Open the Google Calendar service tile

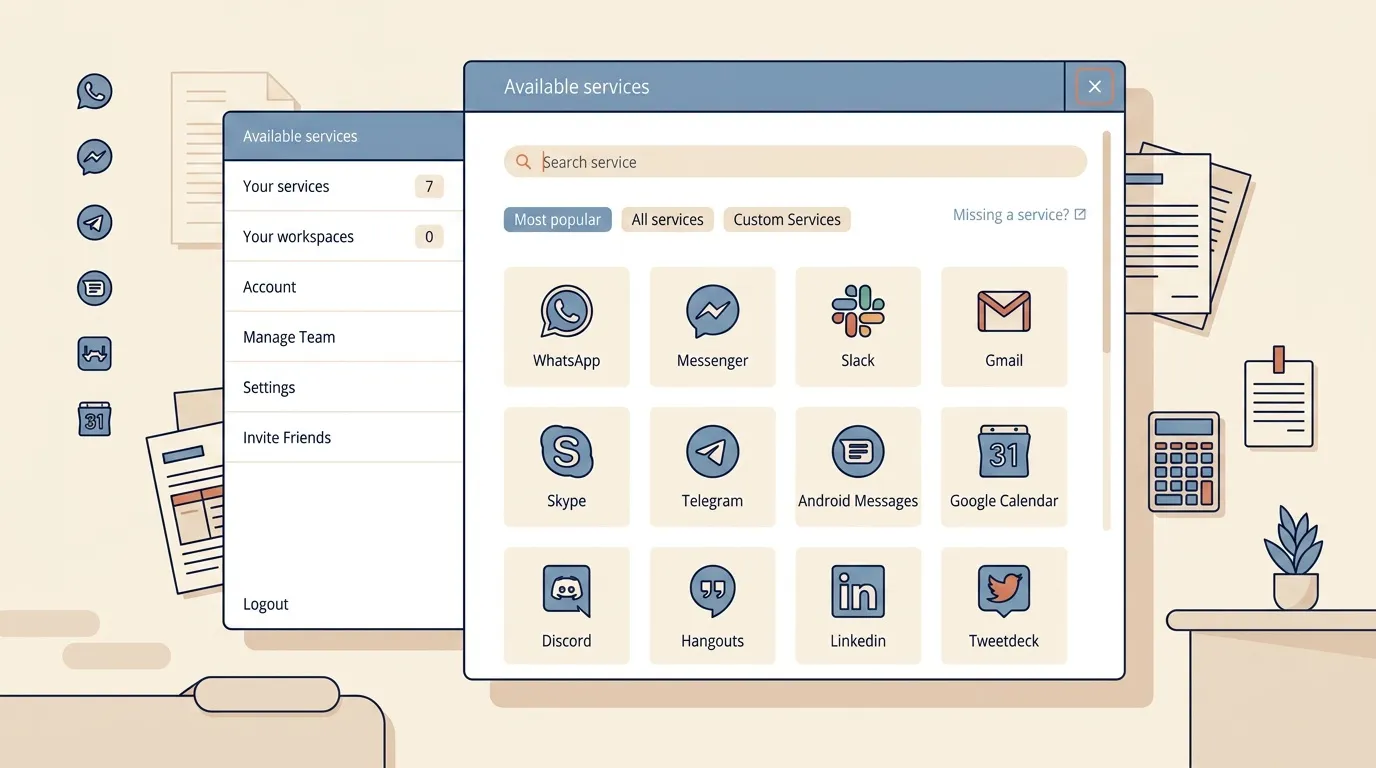1004,467
